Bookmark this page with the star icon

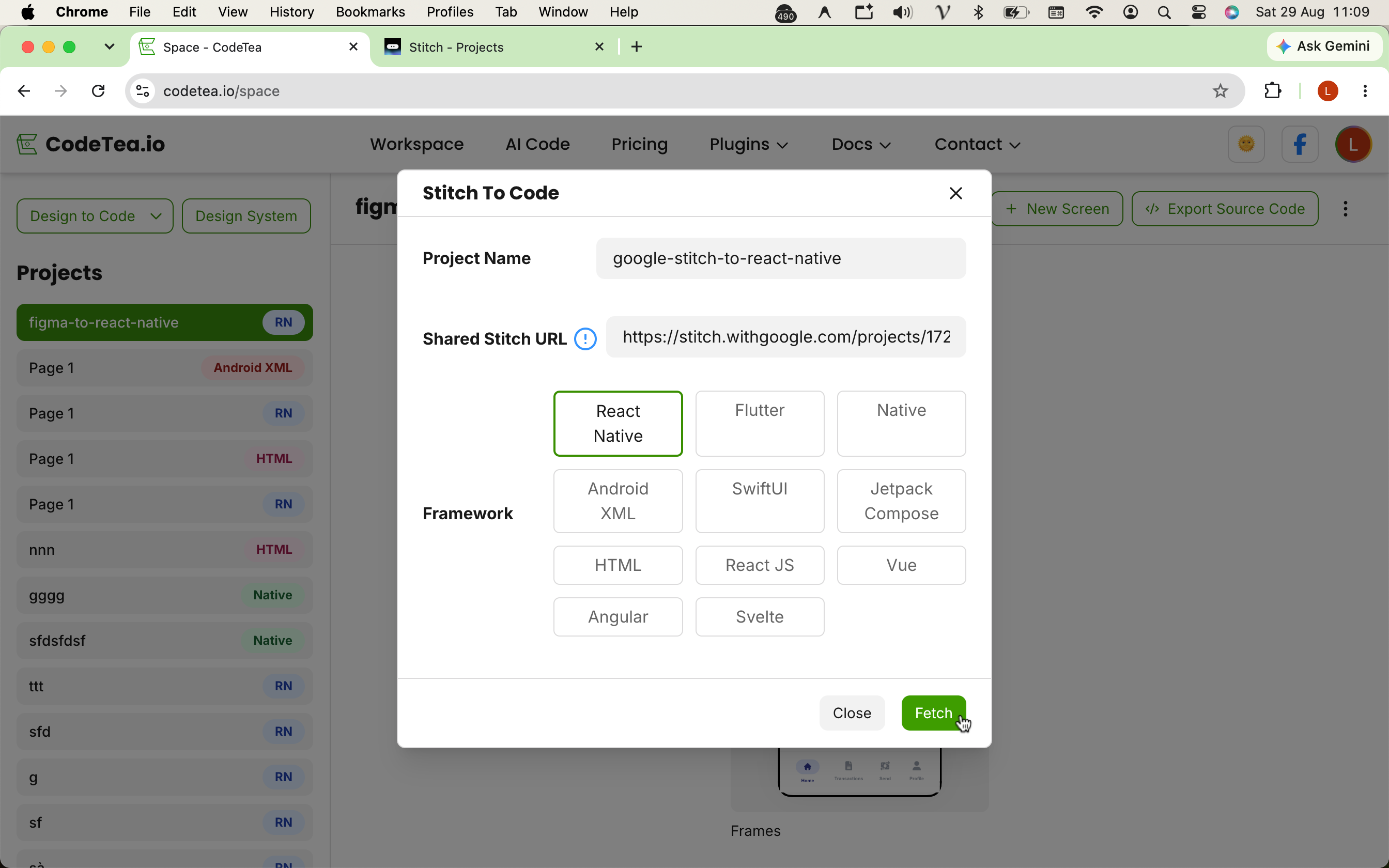pyautogui.click(x=1220, y=91)
